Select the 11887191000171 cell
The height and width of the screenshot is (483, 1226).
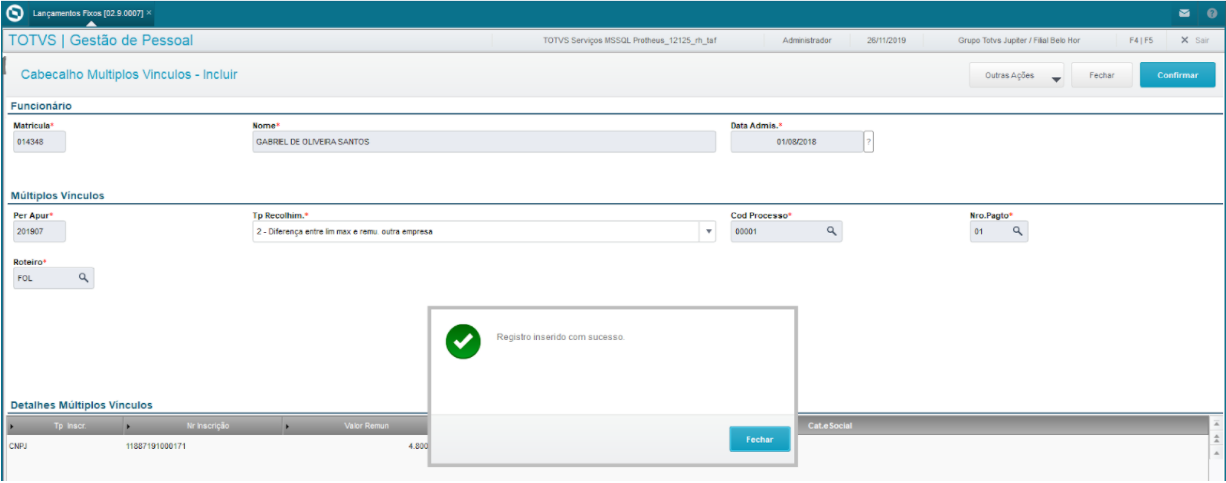[x=156, y=446]
